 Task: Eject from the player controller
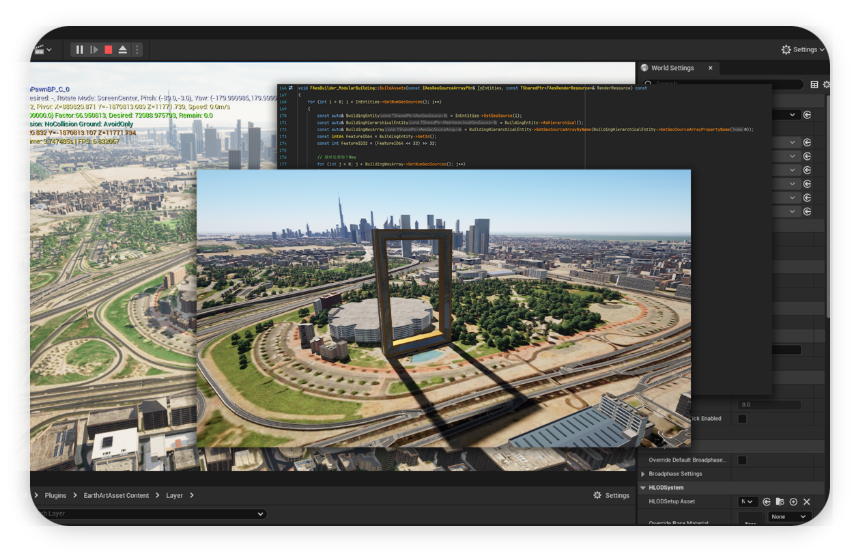[x=123, y=50]
